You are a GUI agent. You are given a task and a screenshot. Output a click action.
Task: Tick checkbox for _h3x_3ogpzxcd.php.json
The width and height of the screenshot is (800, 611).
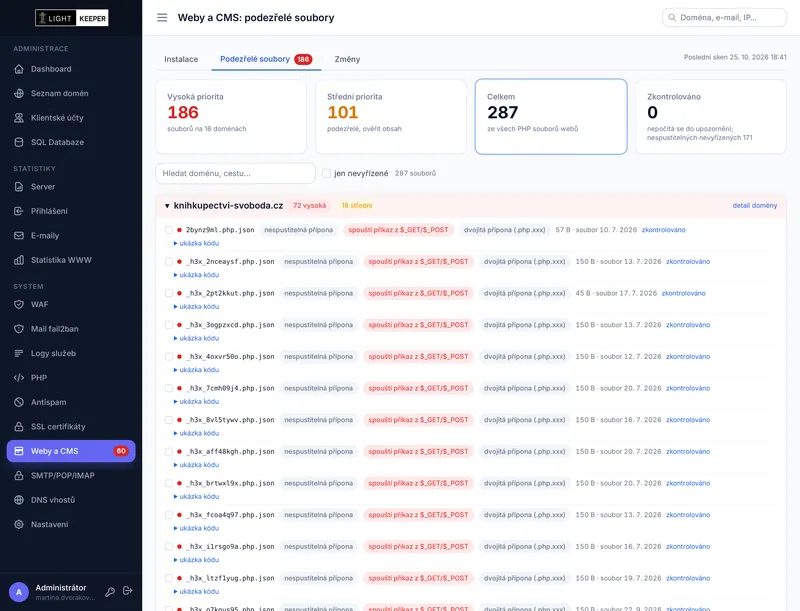point(169,325)
